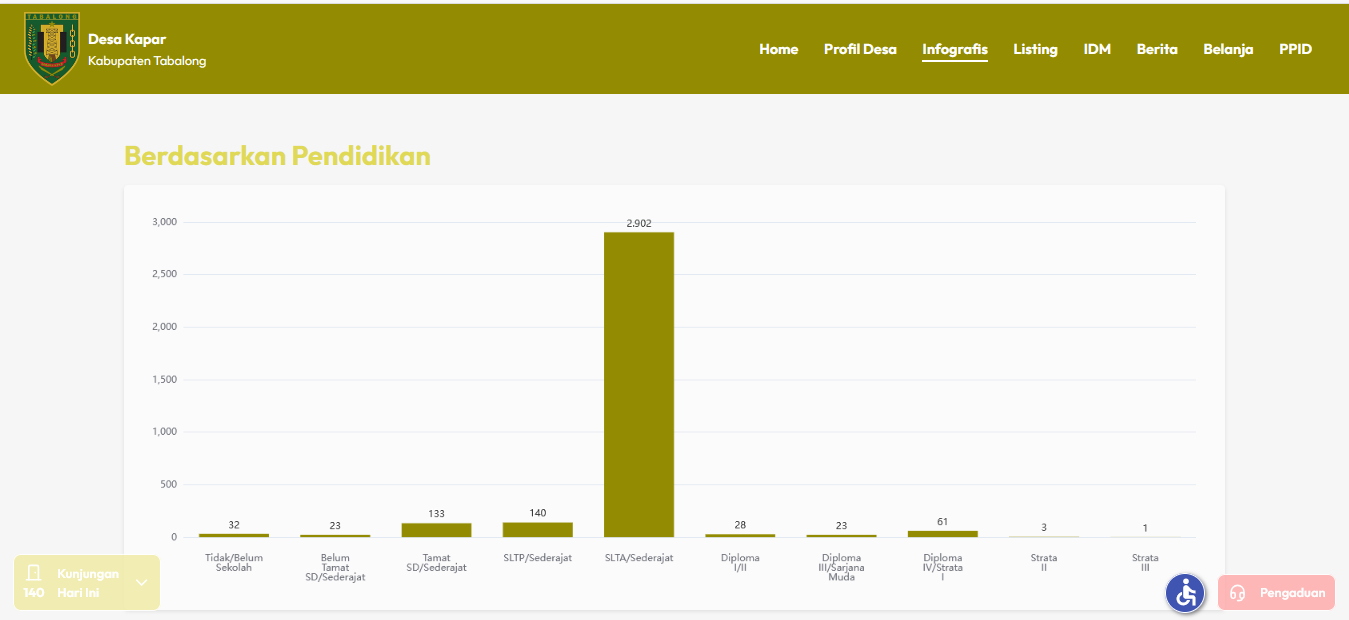
Task: Expand the Kunjungan Hari Ini chevron
Action: [x=141, y=583]
